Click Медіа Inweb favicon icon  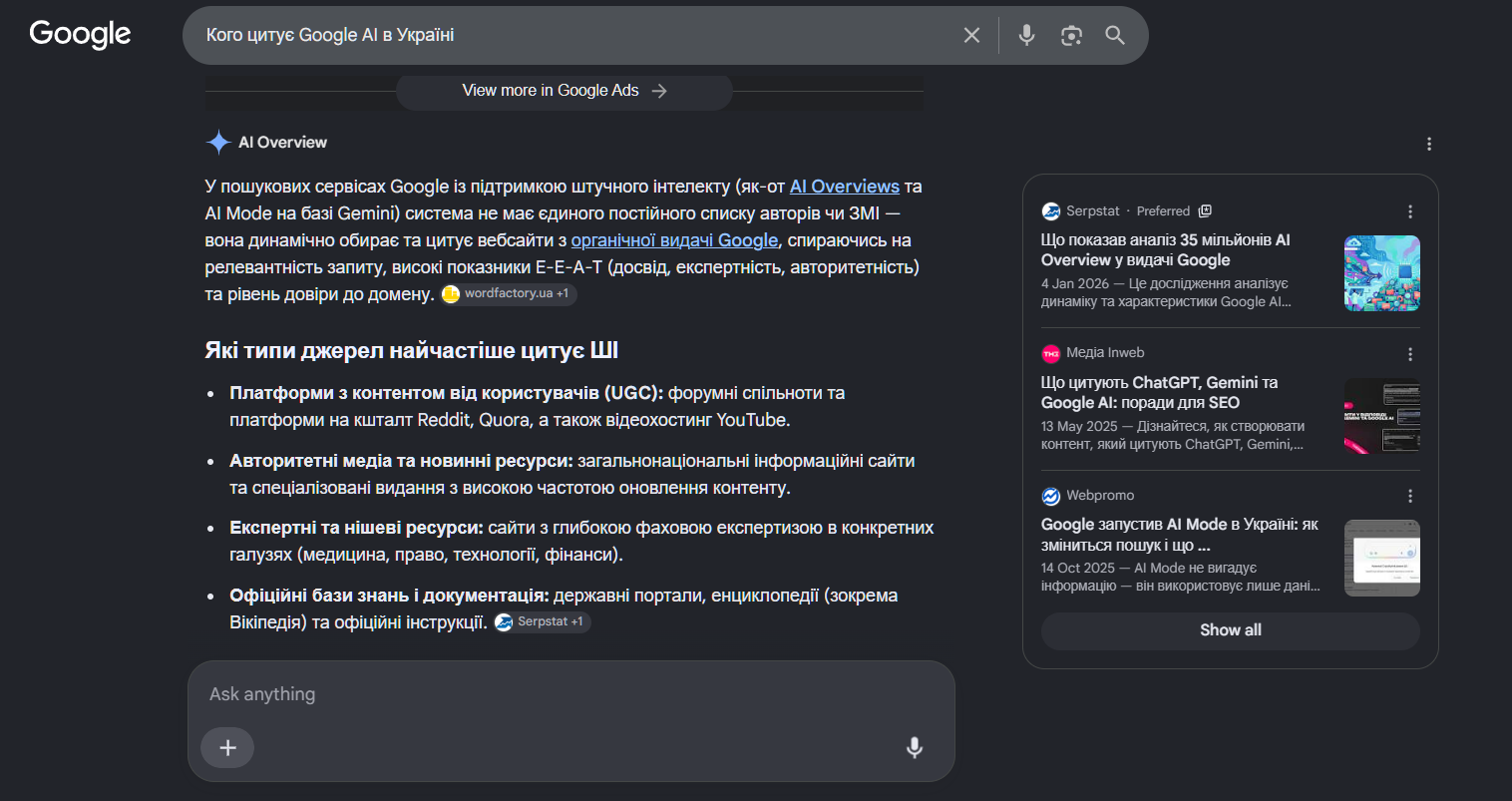pos(1051,353)
